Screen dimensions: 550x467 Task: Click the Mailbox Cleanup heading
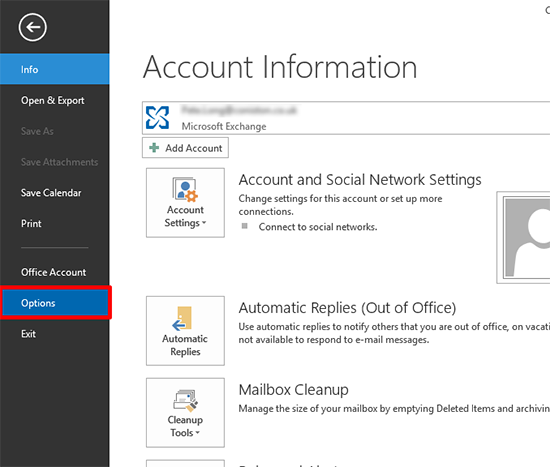tap(294, 389)
